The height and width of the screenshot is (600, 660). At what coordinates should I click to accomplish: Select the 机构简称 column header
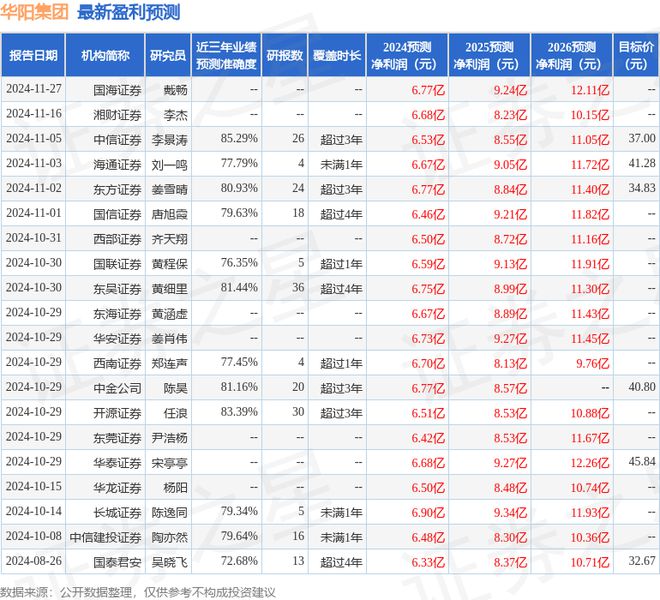tap(105, 55)
